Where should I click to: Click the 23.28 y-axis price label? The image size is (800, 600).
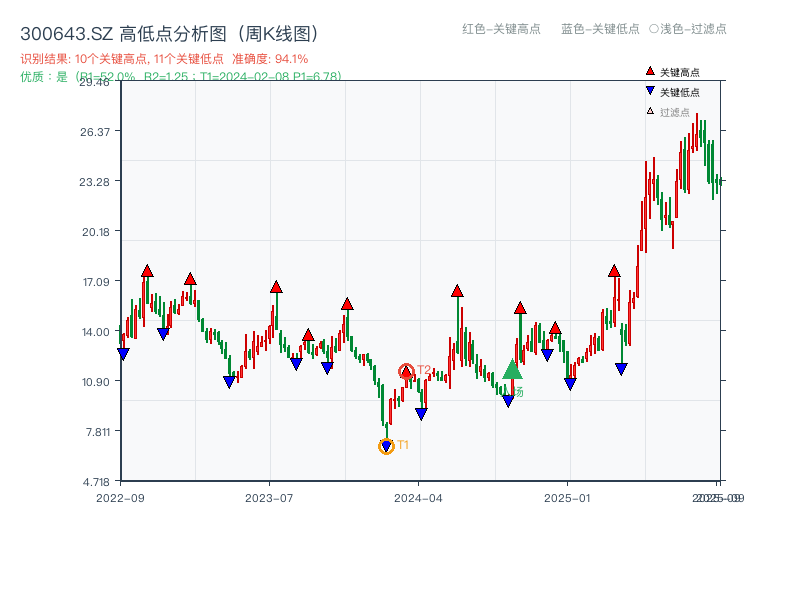click(94, 182)
